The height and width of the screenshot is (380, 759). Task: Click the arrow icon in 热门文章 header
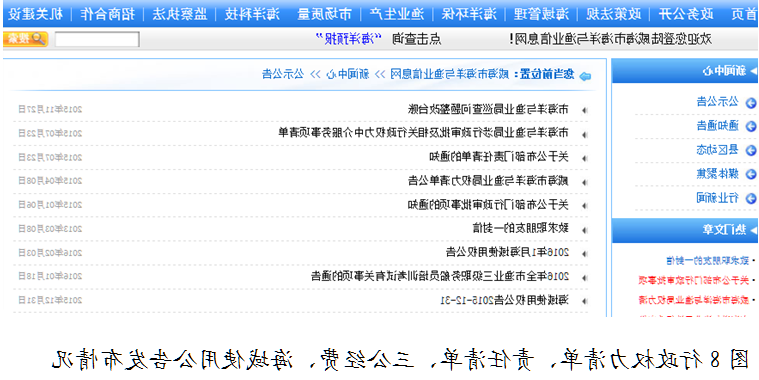(x=753, y=231)
